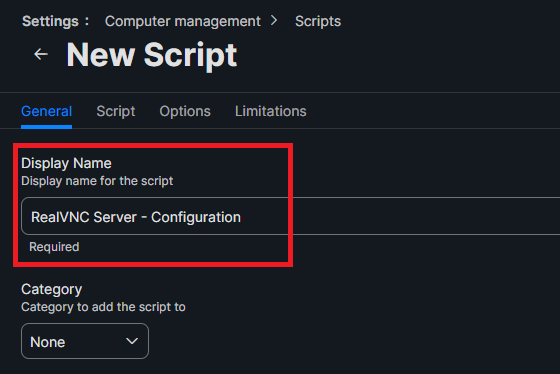560x374 pixels.
Task: Click the New Script page heading
Action: click(152, 55)
